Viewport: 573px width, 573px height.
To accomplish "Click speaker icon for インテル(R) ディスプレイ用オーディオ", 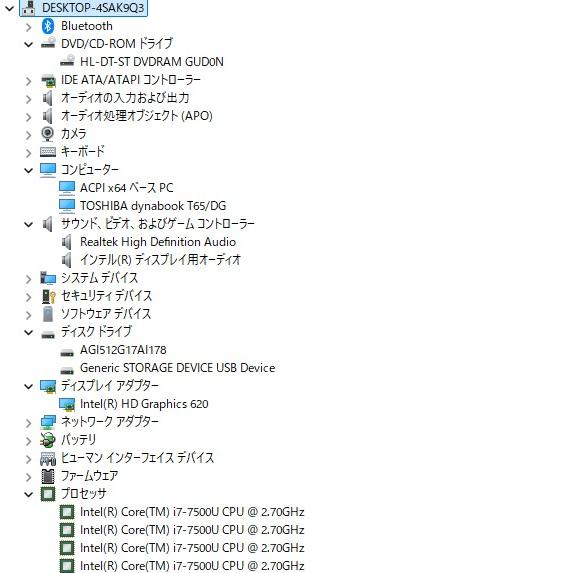I will click(67, 260).
